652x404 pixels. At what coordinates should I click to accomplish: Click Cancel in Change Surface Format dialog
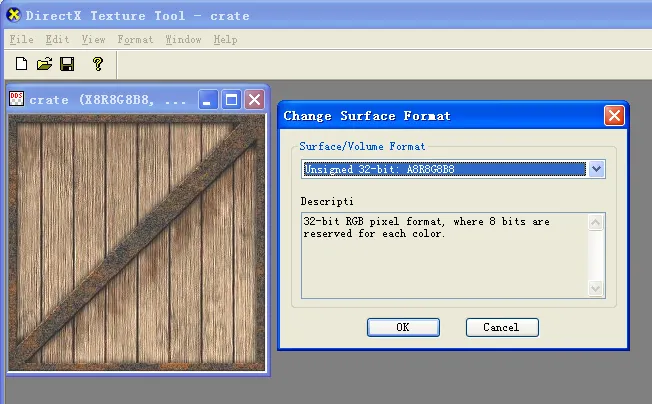click(x=502, y=328)
